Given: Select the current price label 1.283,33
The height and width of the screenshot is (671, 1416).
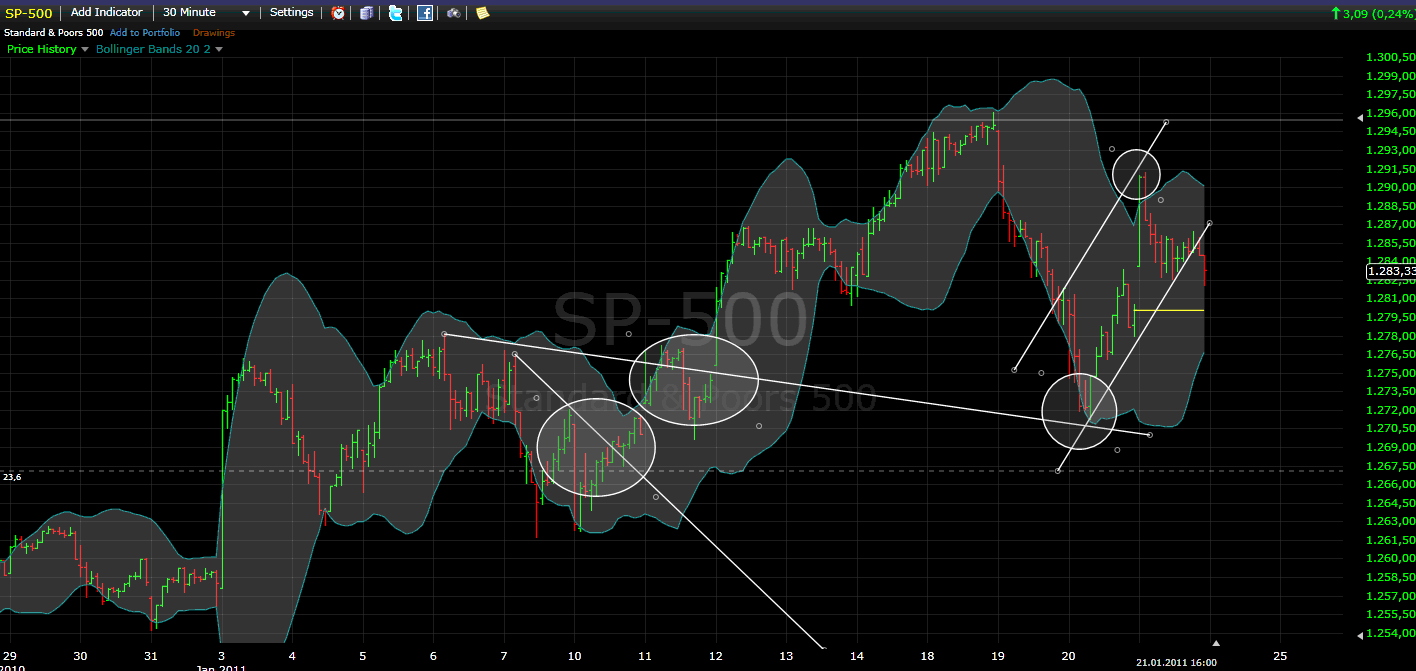Looking at the screenshot, I should (x=1390, y=271).
